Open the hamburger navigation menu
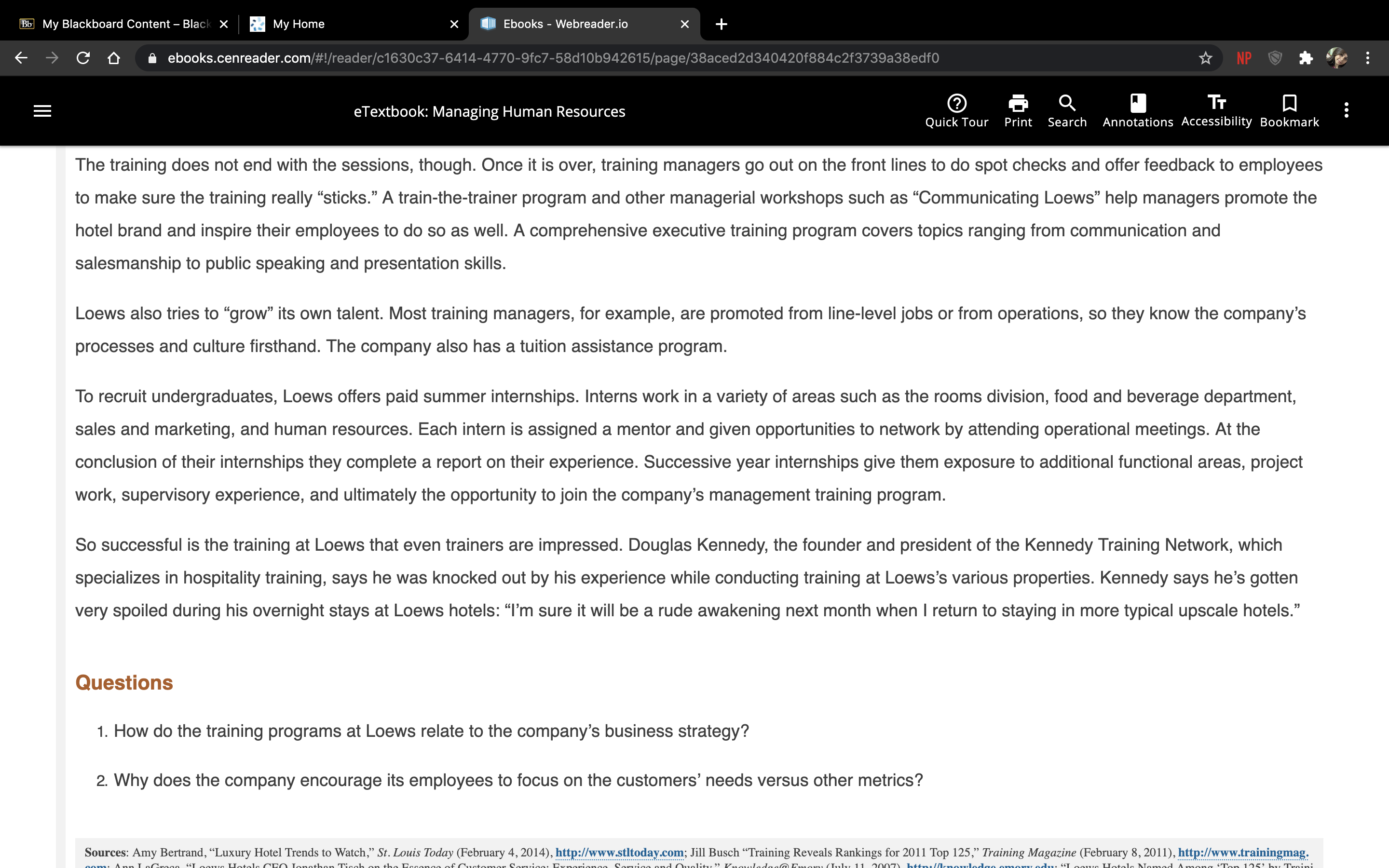The image size is (1389, 868). pyautogui.click(x=42, y=111)
